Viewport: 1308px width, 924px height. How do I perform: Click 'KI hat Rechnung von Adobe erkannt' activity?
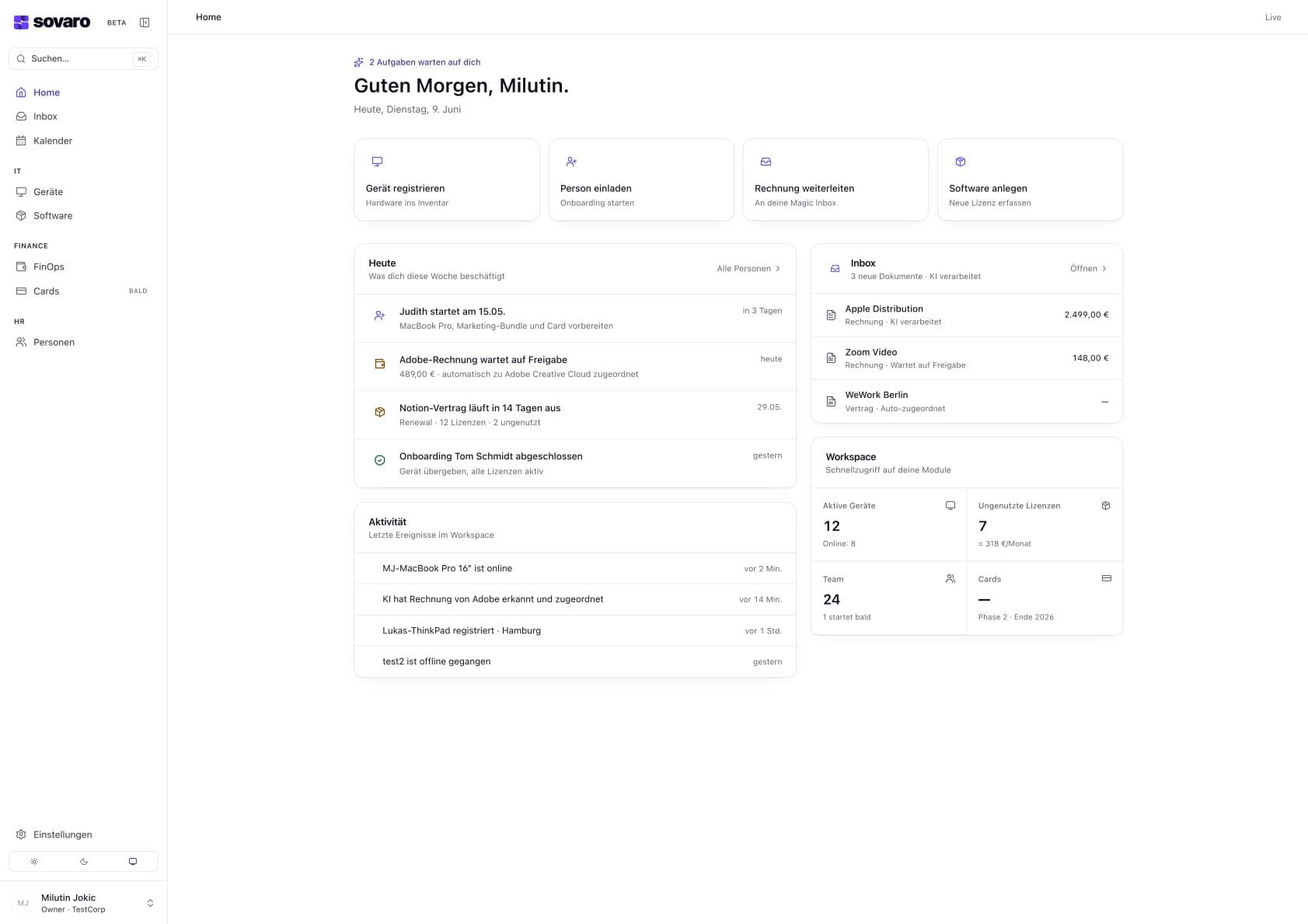575,599
